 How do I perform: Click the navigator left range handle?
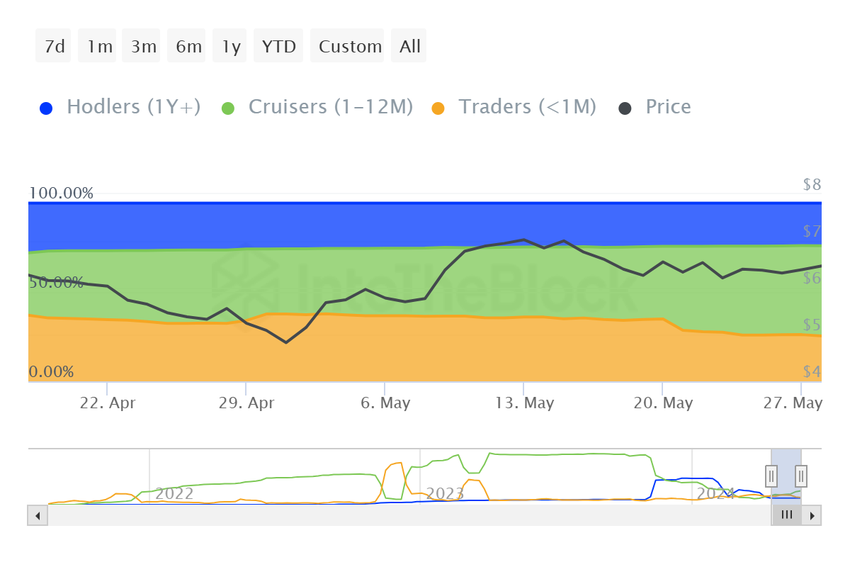point(772,476)
